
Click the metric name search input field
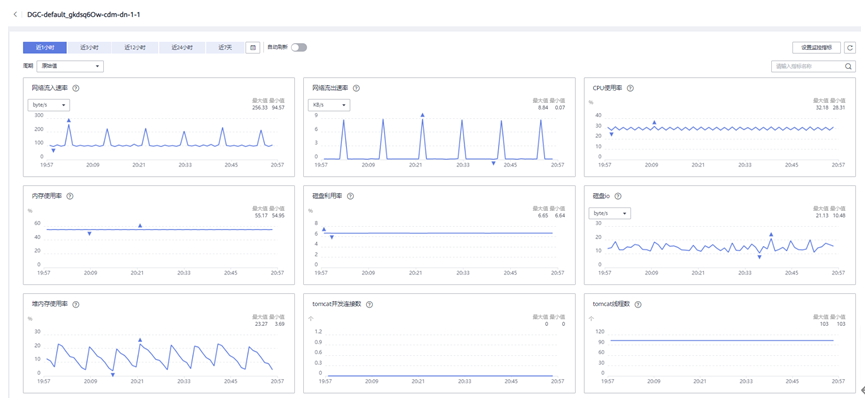[x=806, y=67]
